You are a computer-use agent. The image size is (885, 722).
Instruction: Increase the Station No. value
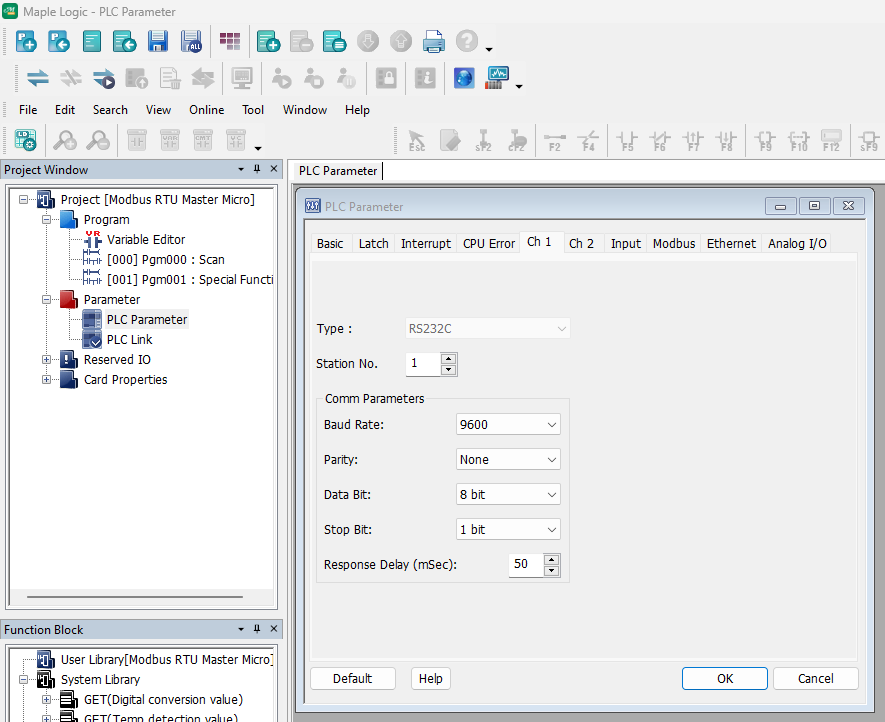pyautogui.click(x=448, y=358)
